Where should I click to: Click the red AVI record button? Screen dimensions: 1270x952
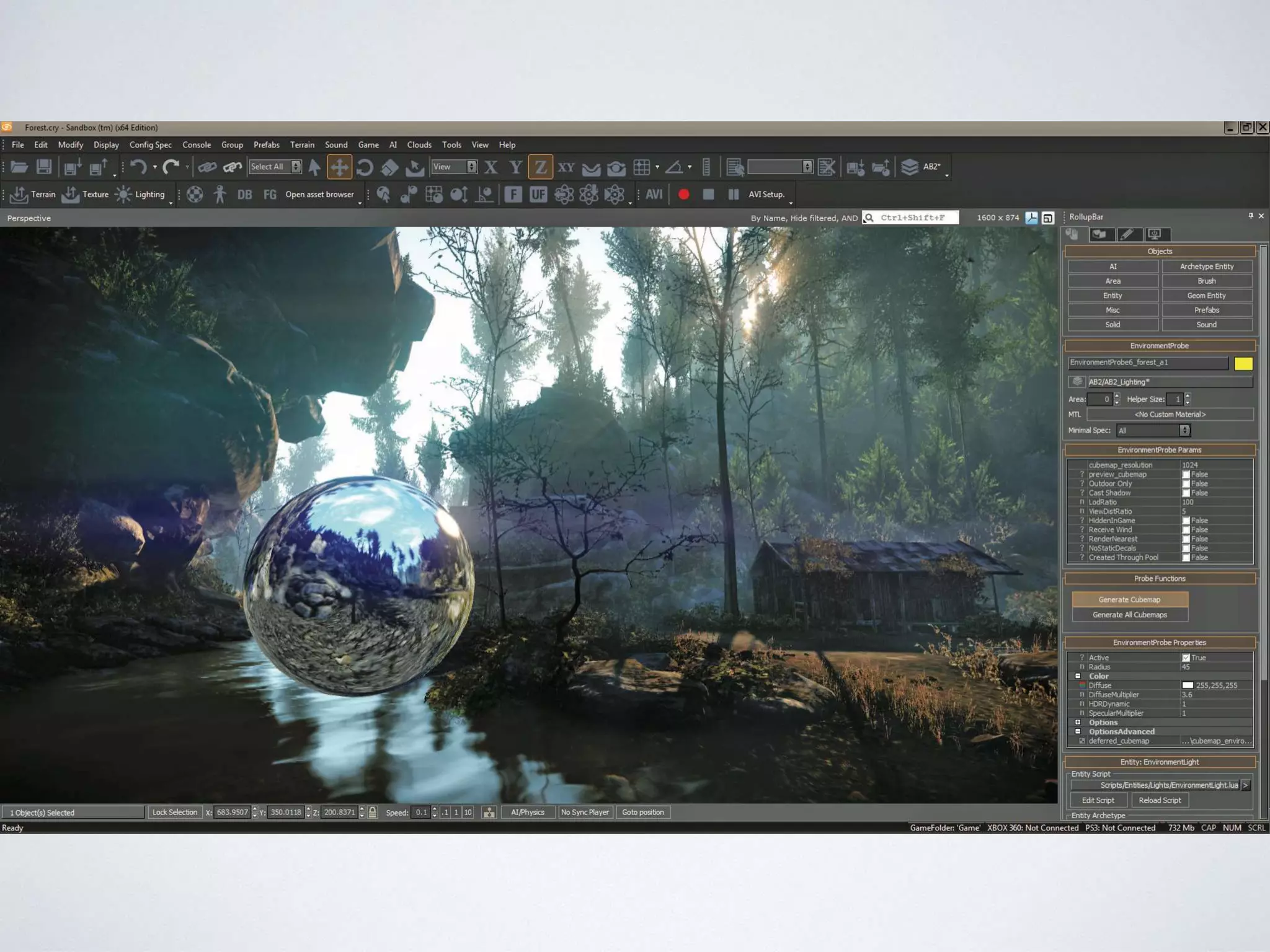pos(683,195)
